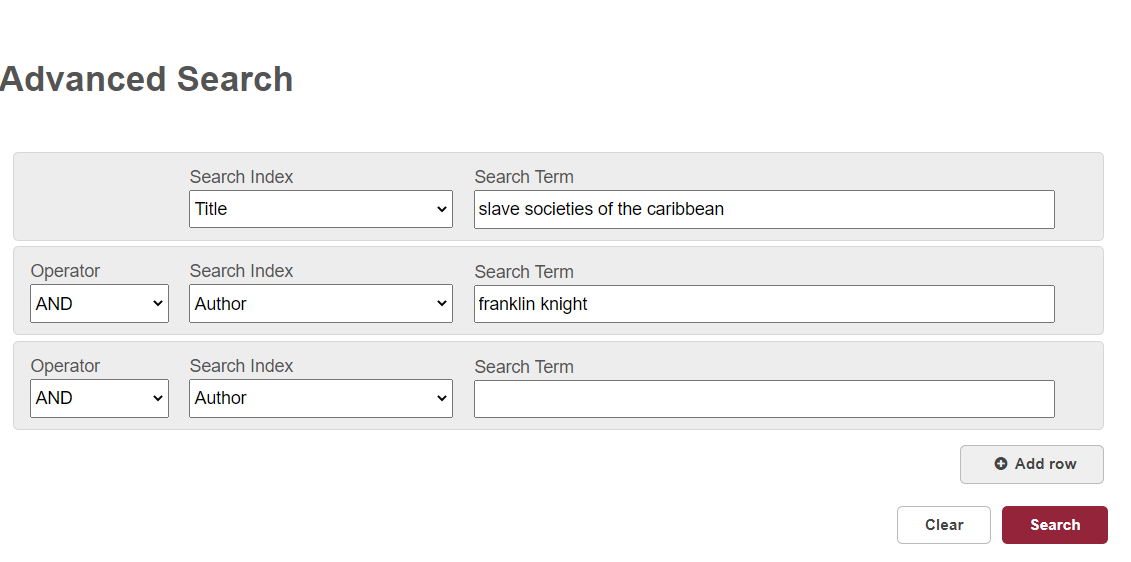Click the second row's 'Search Term' label

(524, 272)
